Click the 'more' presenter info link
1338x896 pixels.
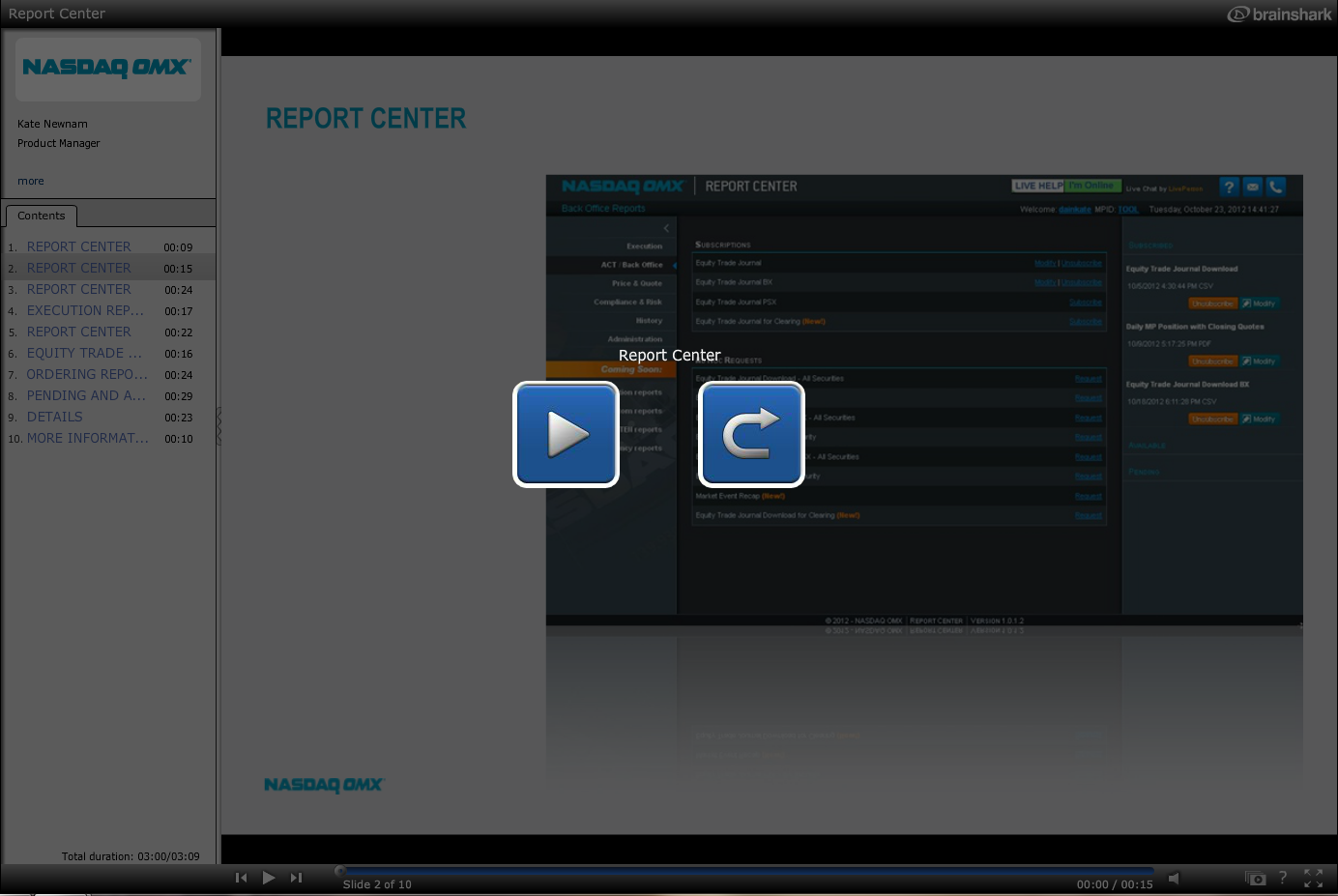pyautogui.click(x=31, y=181)
